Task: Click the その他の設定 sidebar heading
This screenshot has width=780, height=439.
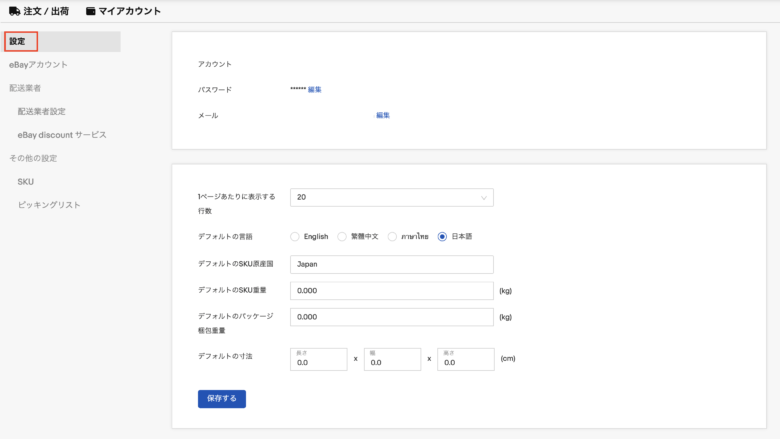Action: click(x=33, y=158)
